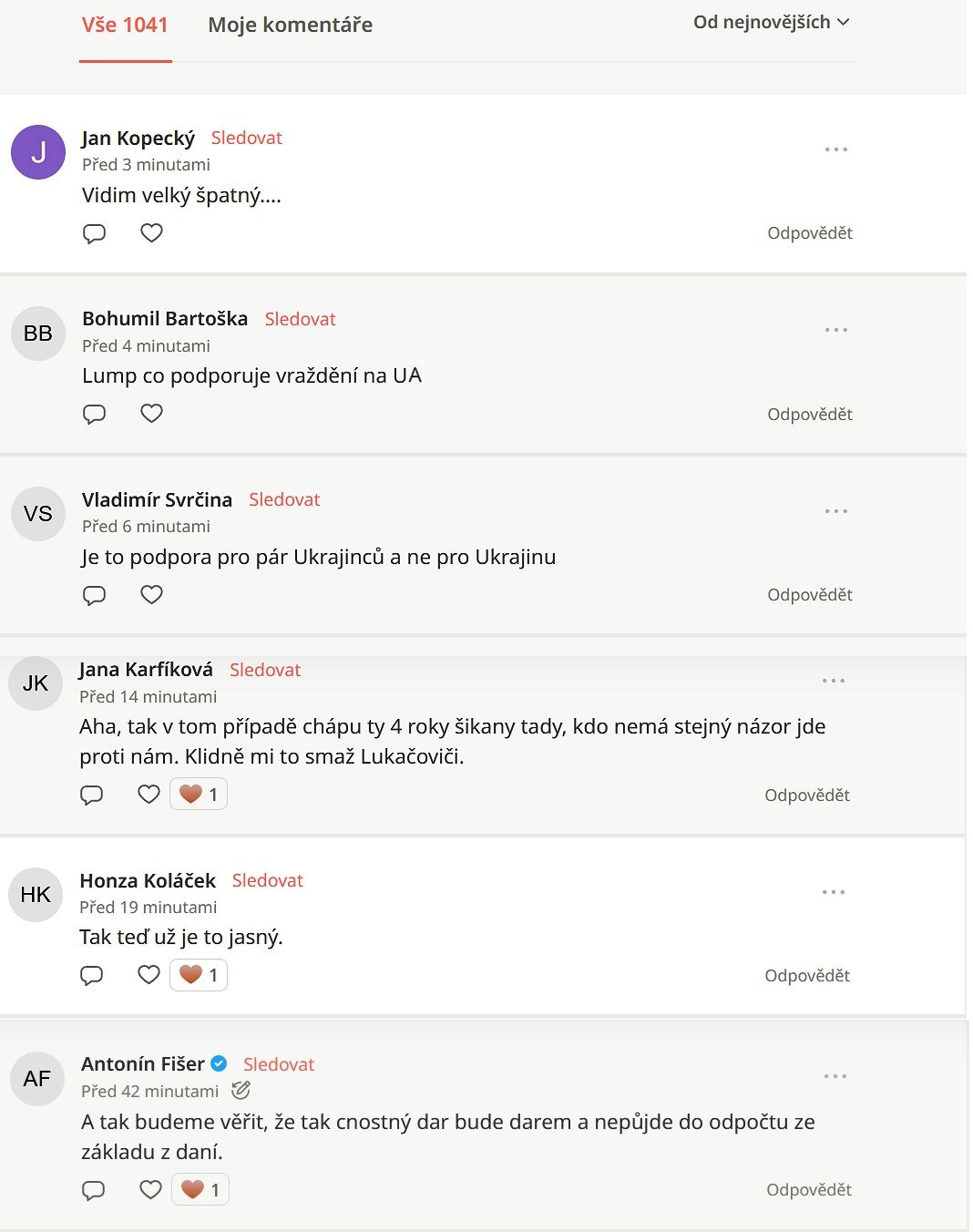Select the Vše 1041 tab

[125, 26]
